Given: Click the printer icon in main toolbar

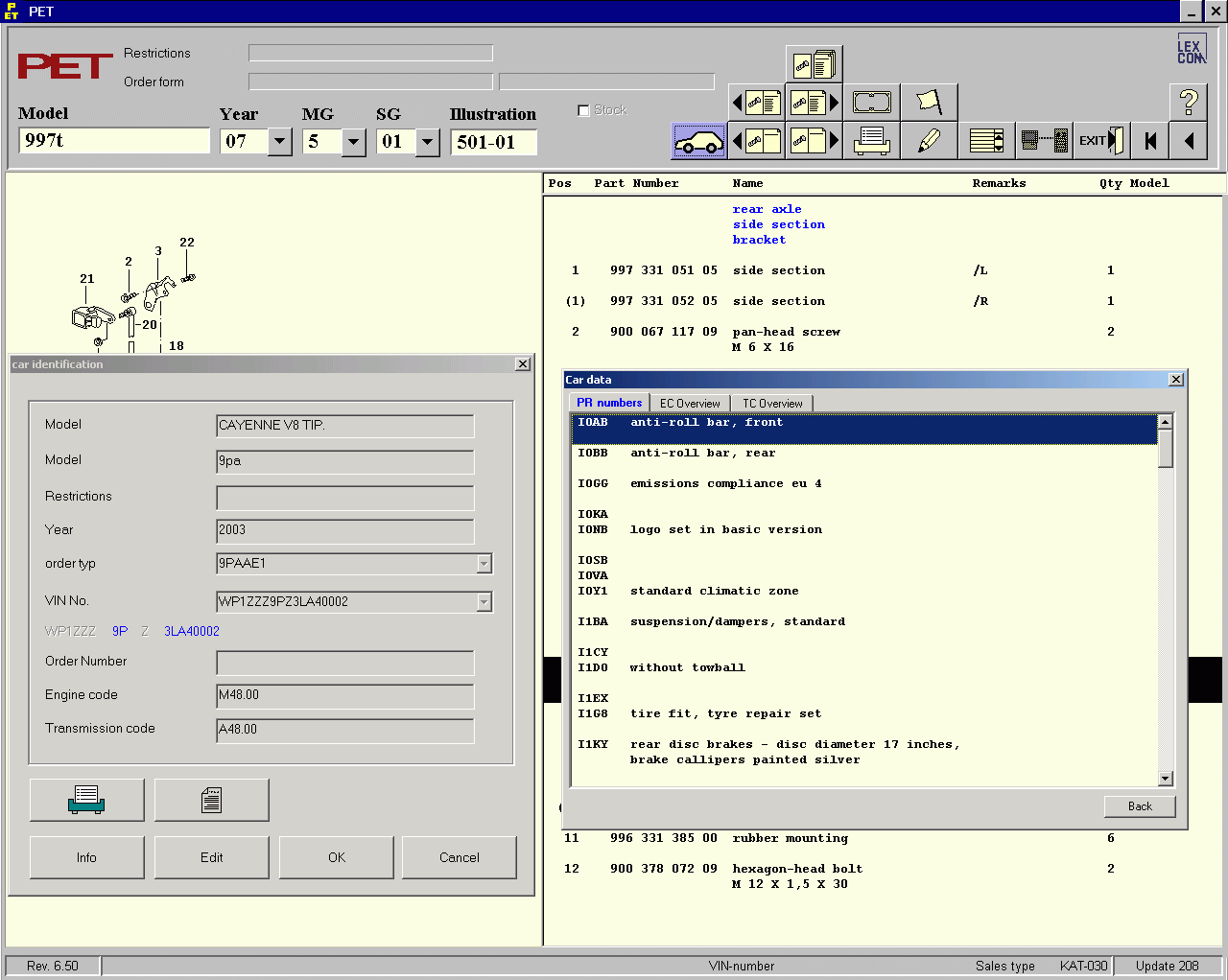Looking at the screenshot, I should pos(871,141).
